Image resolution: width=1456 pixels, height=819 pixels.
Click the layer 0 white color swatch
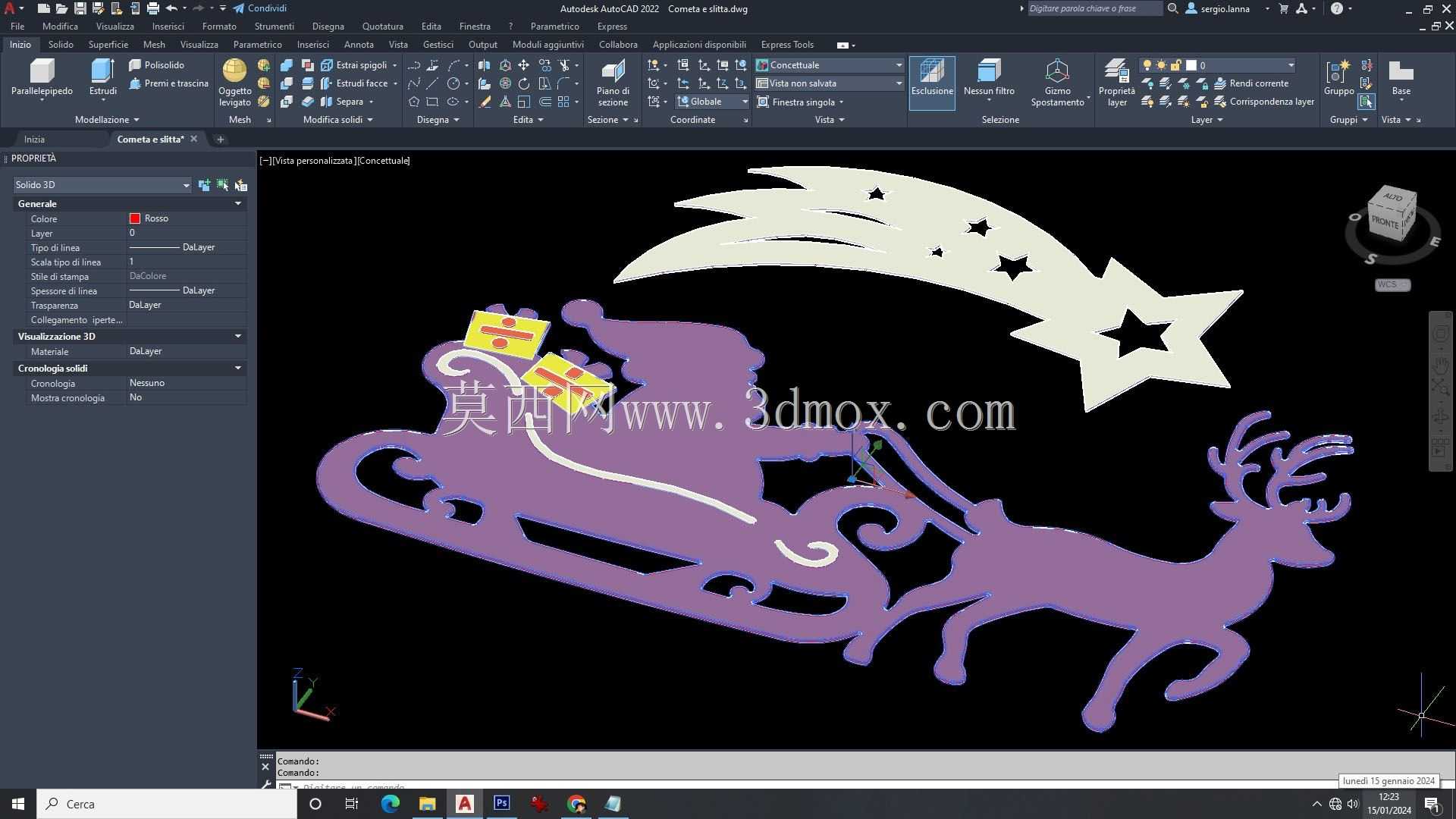click(1191, 65)
